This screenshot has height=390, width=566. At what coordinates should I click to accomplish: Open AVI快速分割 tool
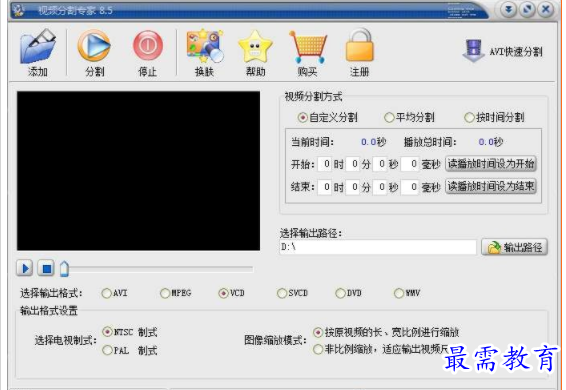(502, 51)
